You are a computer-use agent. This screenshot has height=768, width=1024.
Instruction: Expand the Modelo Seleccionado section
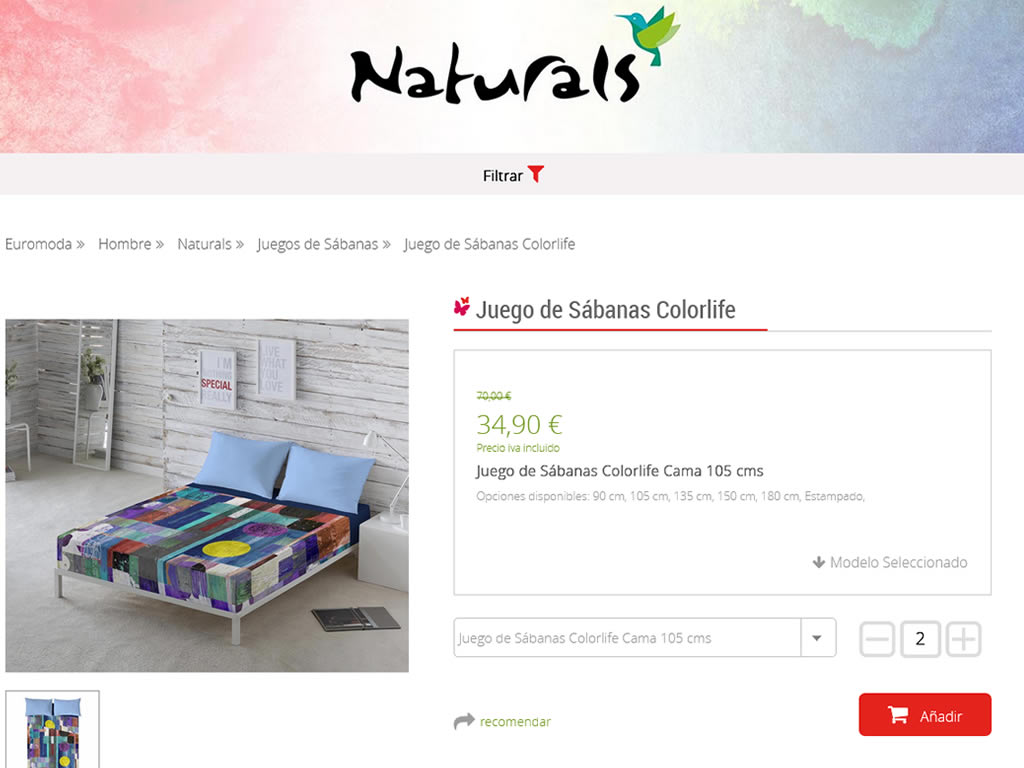[x=890, y=562]
